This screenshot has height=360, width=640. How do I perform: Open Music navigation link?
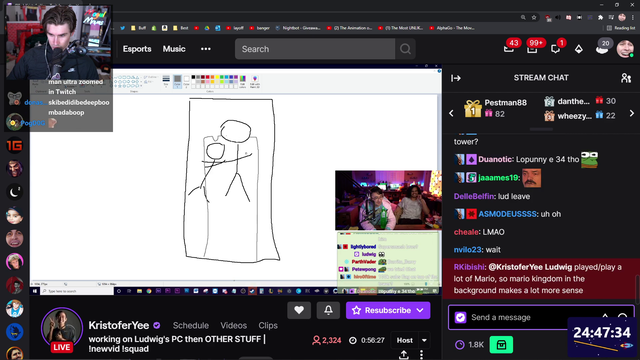tap(174, 49)
